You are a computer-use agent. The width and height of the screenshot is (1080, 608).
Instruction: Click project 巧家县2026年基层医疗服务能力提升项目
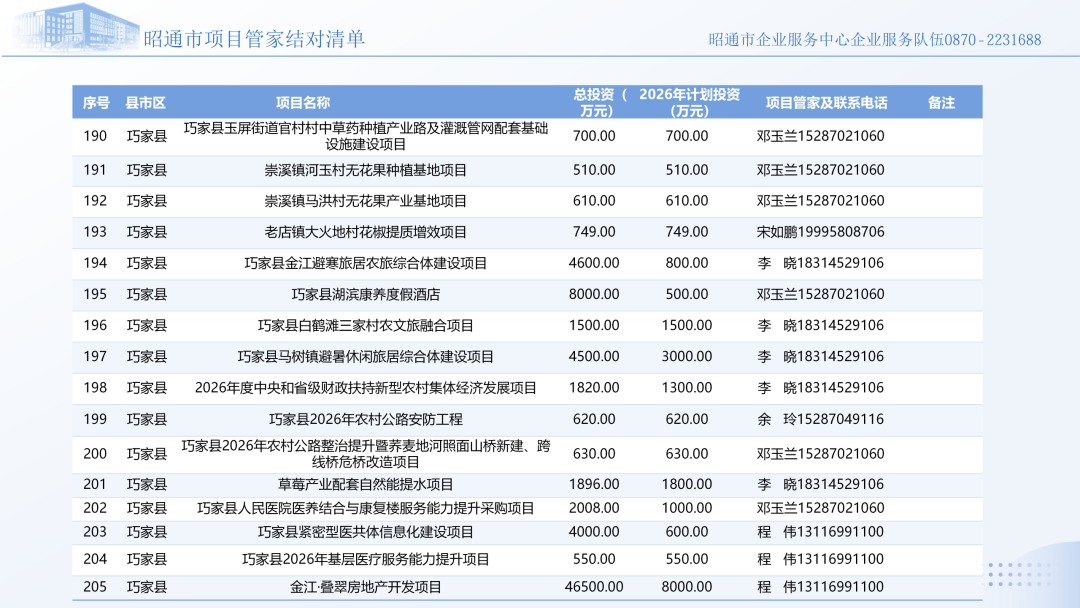tap(366, 559)
